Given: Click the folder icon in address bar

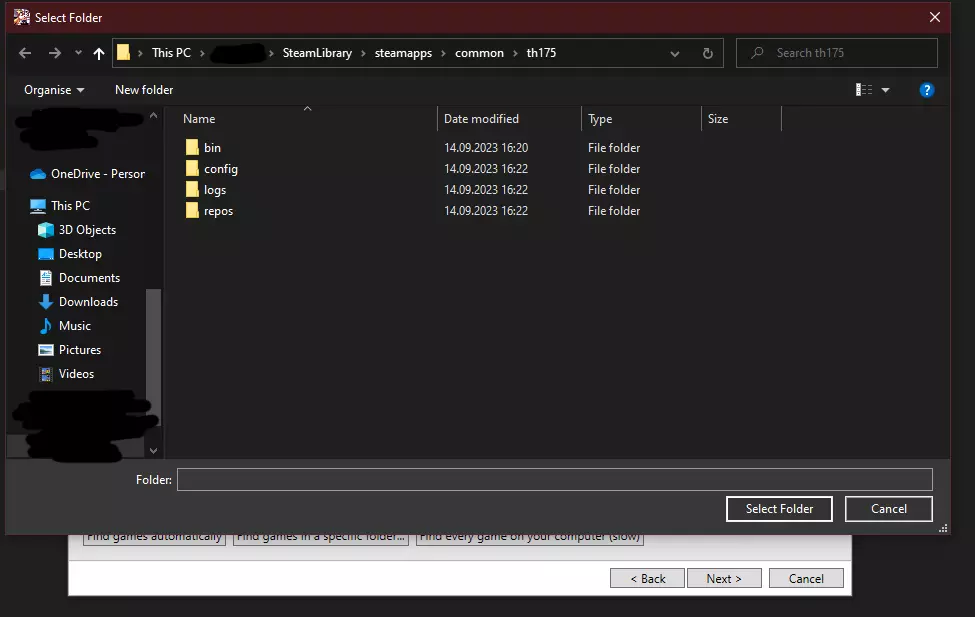Looking at the screenshot, I should 123,52.
